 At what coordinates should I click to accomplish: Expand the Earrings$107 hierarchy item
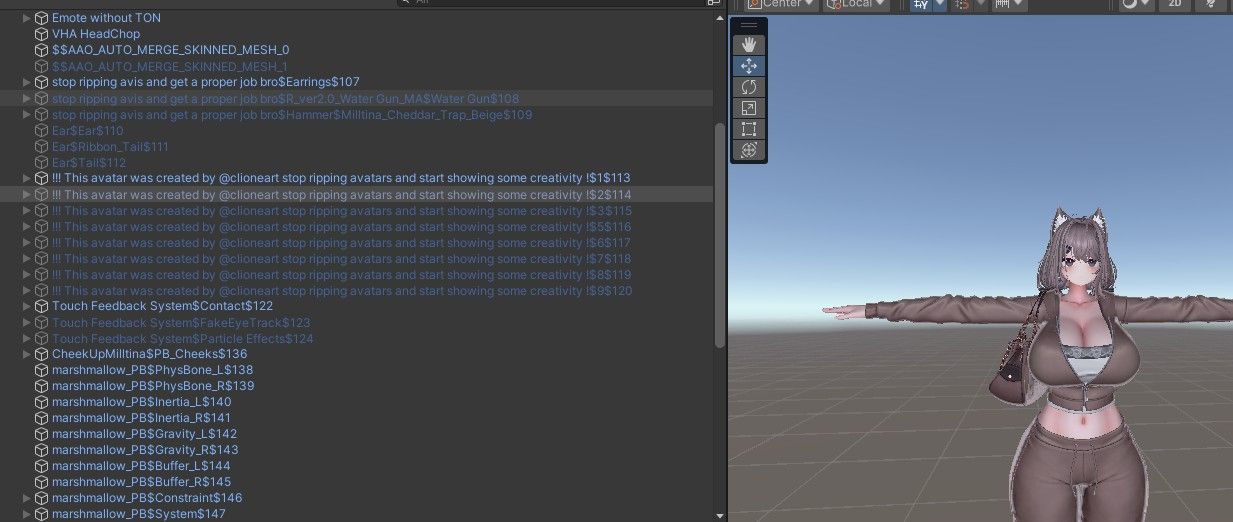coord(27,82)
